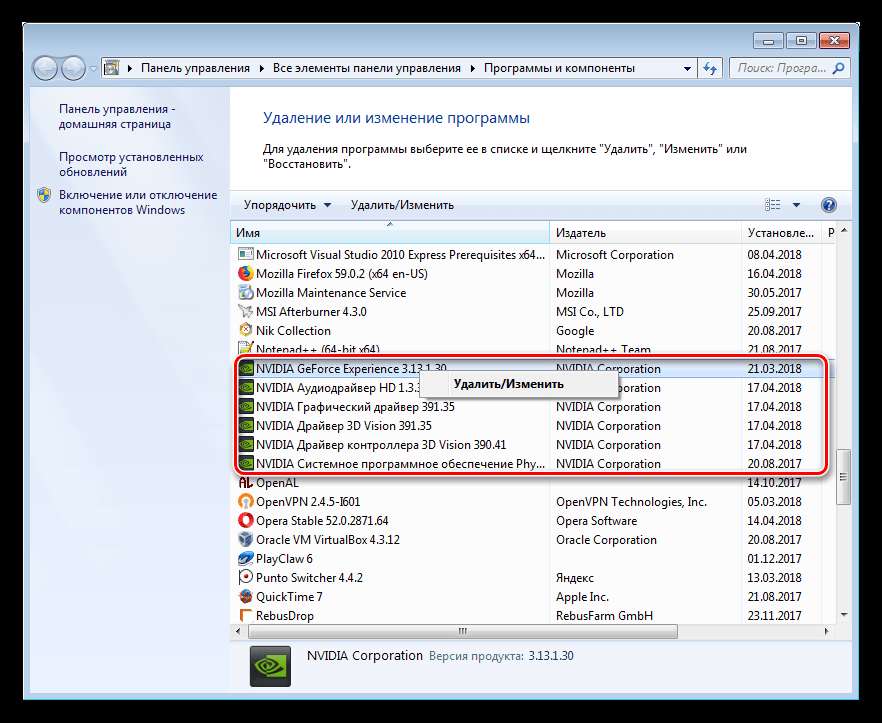Expand arrow after Все элементы панели управления
This screenshot has width=882, height=723.
click(472, 69)
